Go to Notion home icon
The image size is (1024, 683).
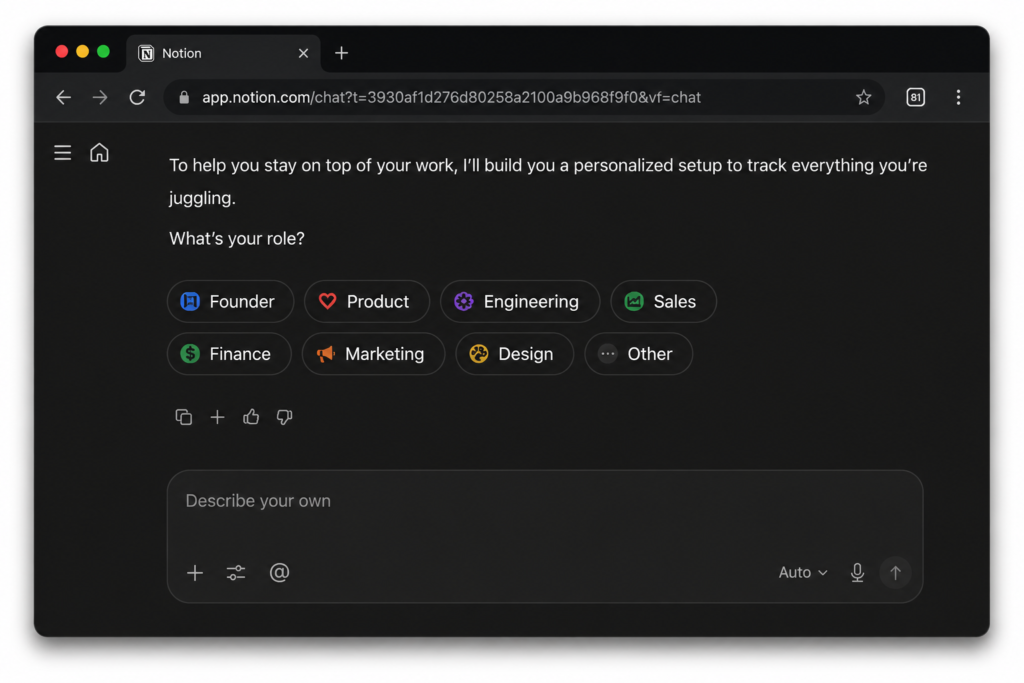(99, 153)
